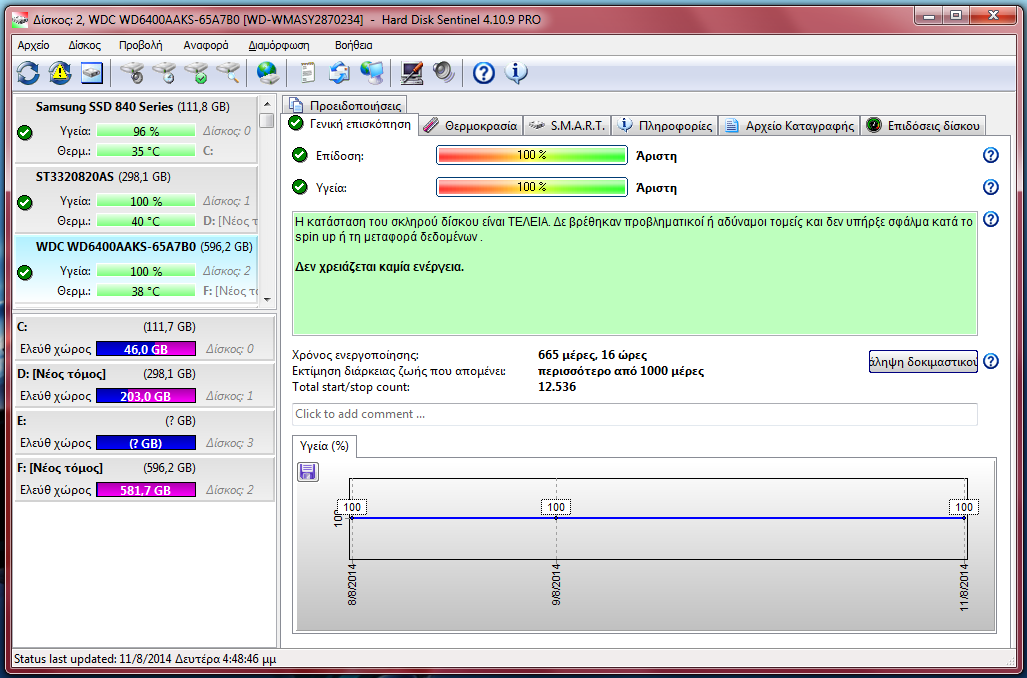1027x678 pixels.
Task: Click the E: free space (? GB) bar
Action: pyautogui.click(x=145, y=443)
